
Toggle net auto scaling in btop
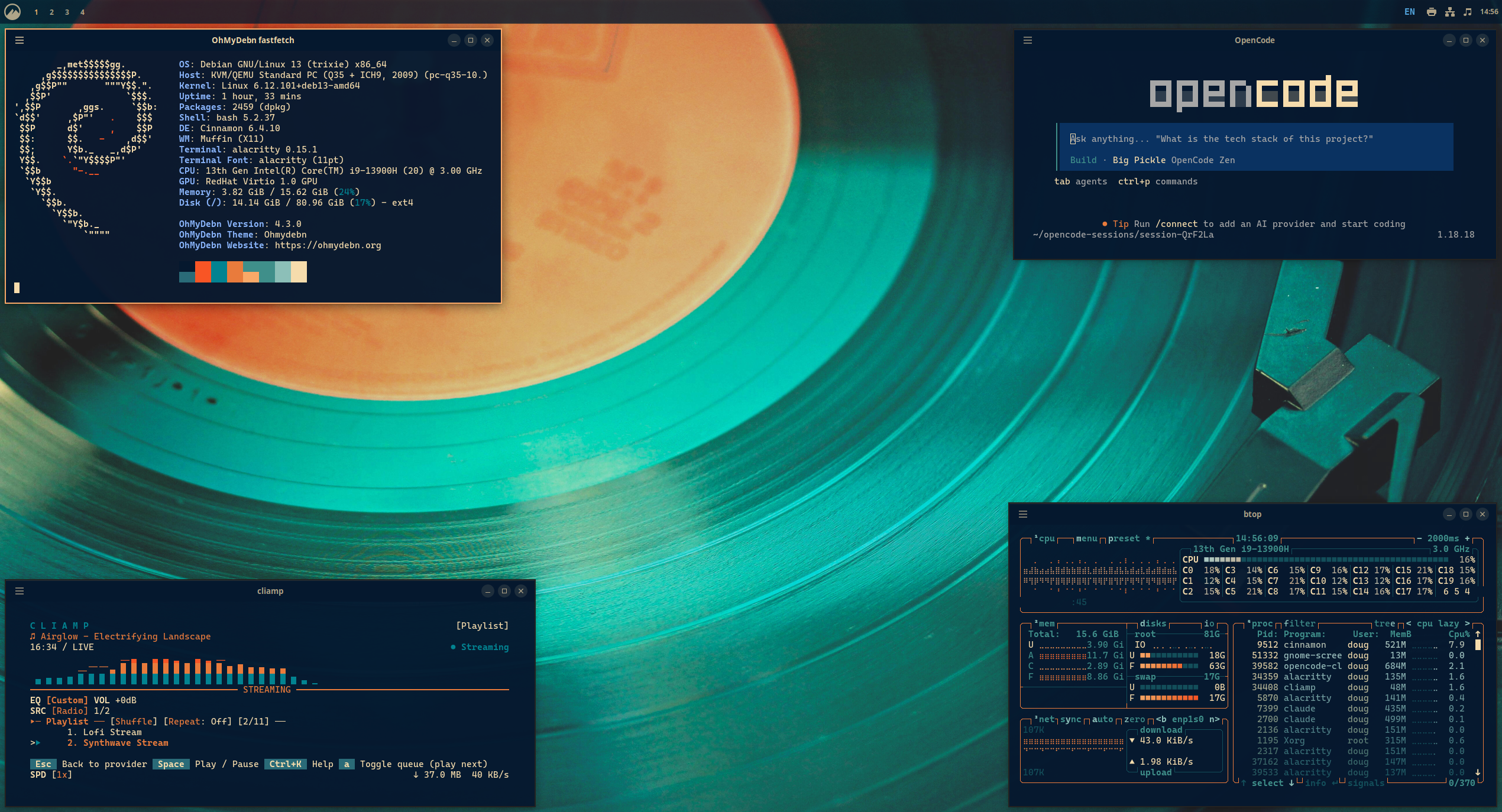click(1102, 719)
